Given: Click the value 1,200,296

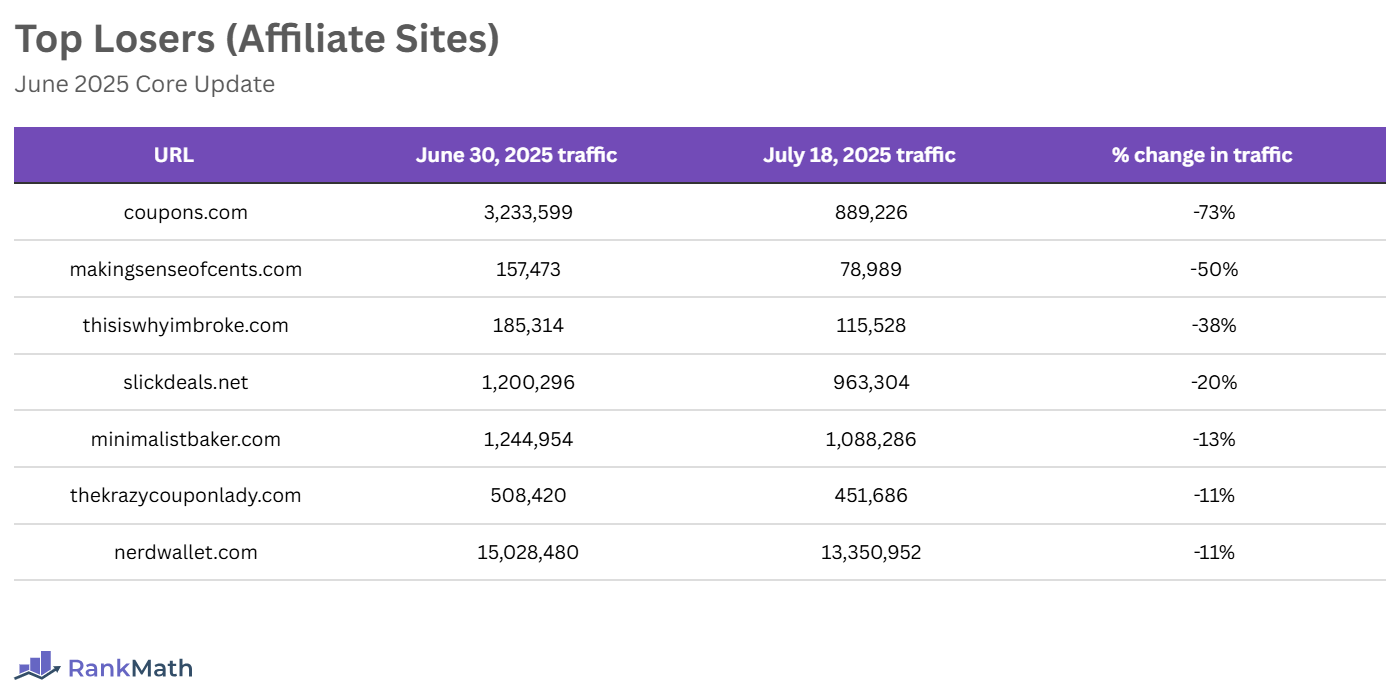Looking at the screenshot, I should coord(529,382).
